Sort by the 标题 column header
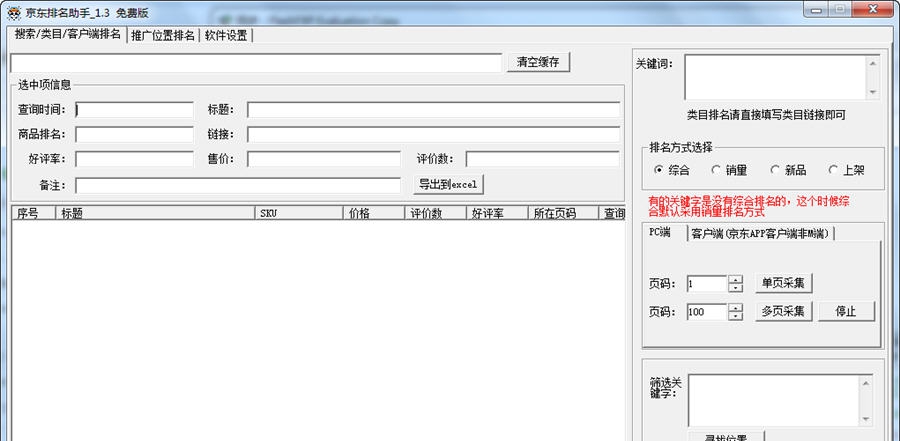Image resolution: width=900 pixels, height=441 pixels. [155, 213]
